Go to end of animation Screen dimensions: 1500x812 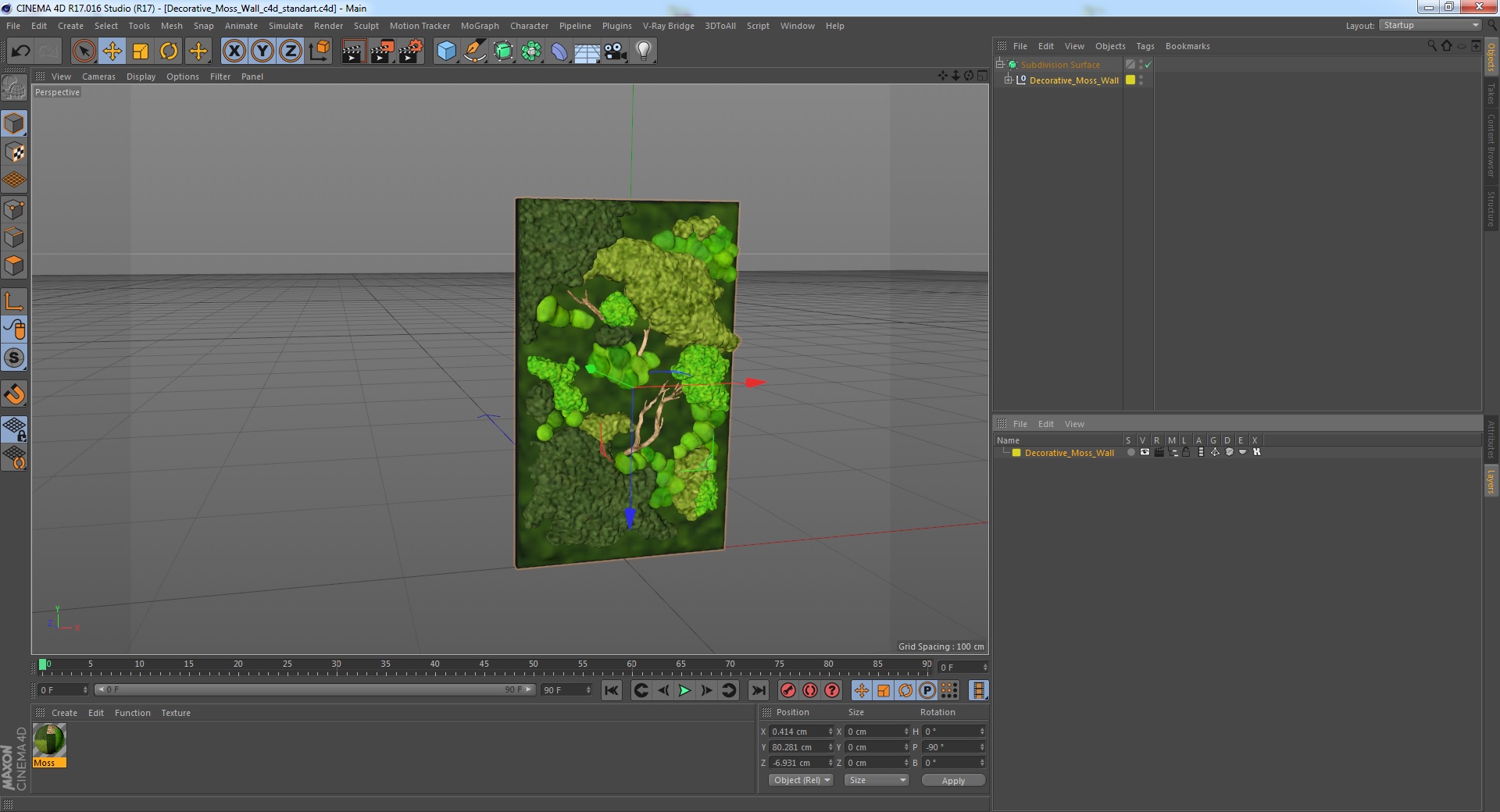[x=758, y=690]
